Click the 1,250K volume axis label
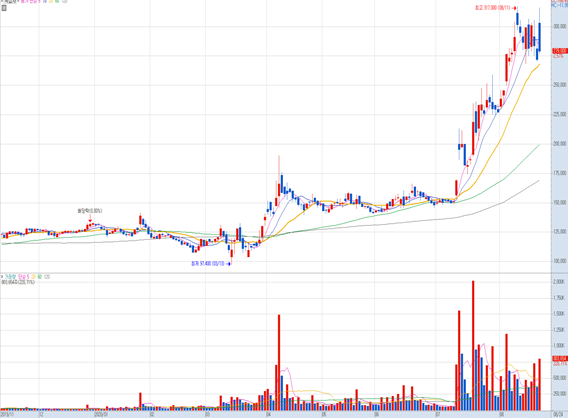This screenshot has height=418, width=568. (559, 330)
